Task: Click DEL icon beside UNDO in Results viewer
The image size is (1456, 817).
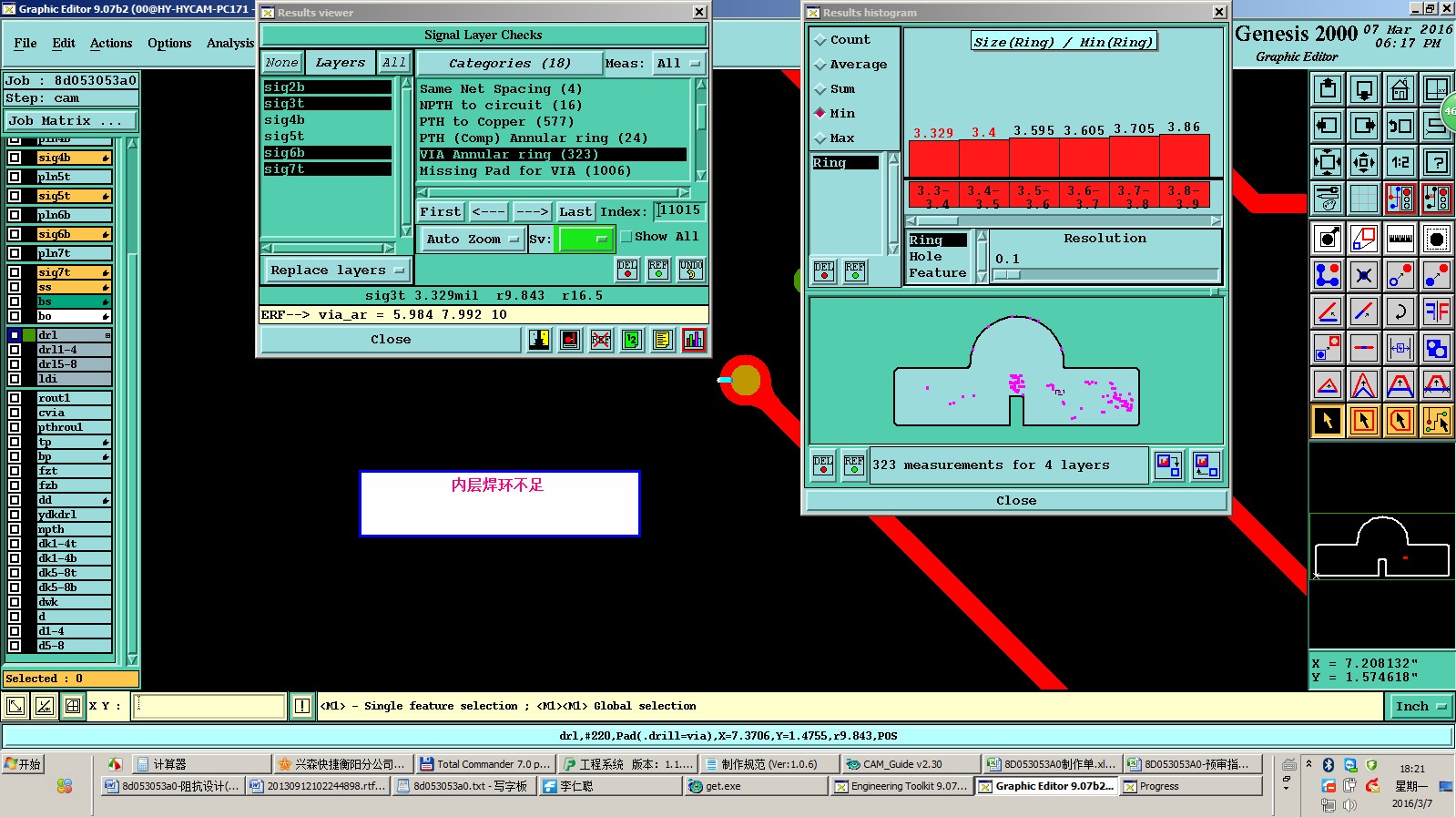Action: click(x=627, y=270)
